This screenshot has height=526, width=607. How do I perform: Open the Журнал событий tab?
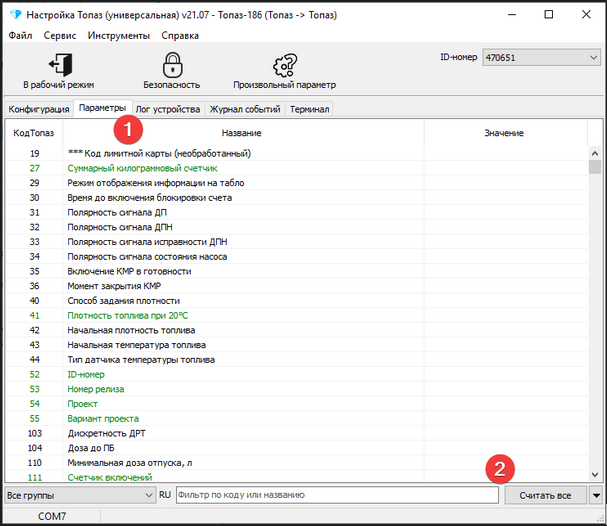click(x=245, y=109)
